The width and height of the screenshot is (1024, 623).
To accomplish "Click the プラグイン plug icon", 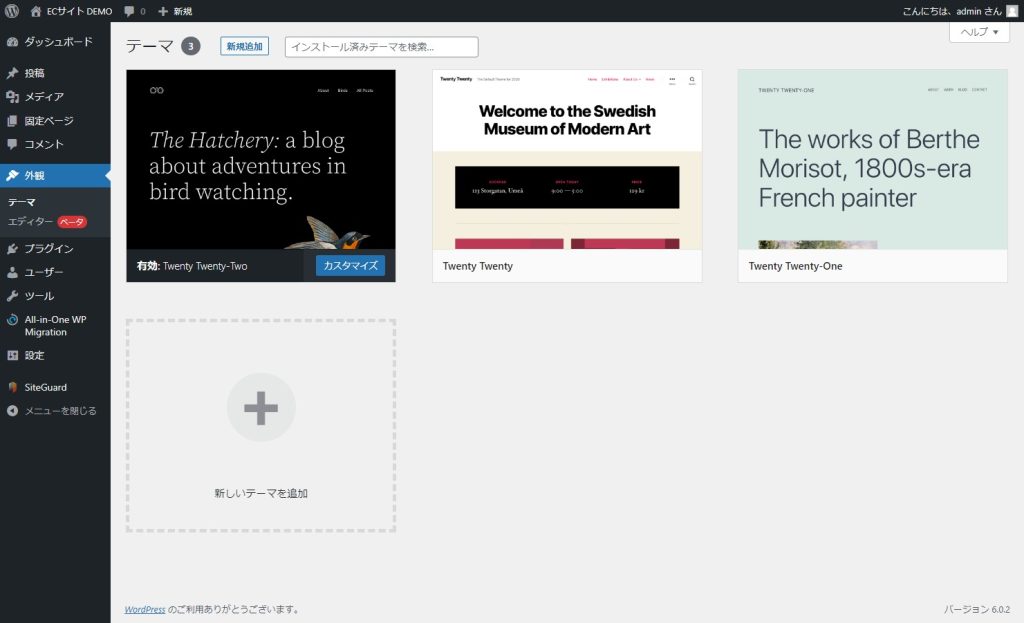I will (x=12, y=249).
